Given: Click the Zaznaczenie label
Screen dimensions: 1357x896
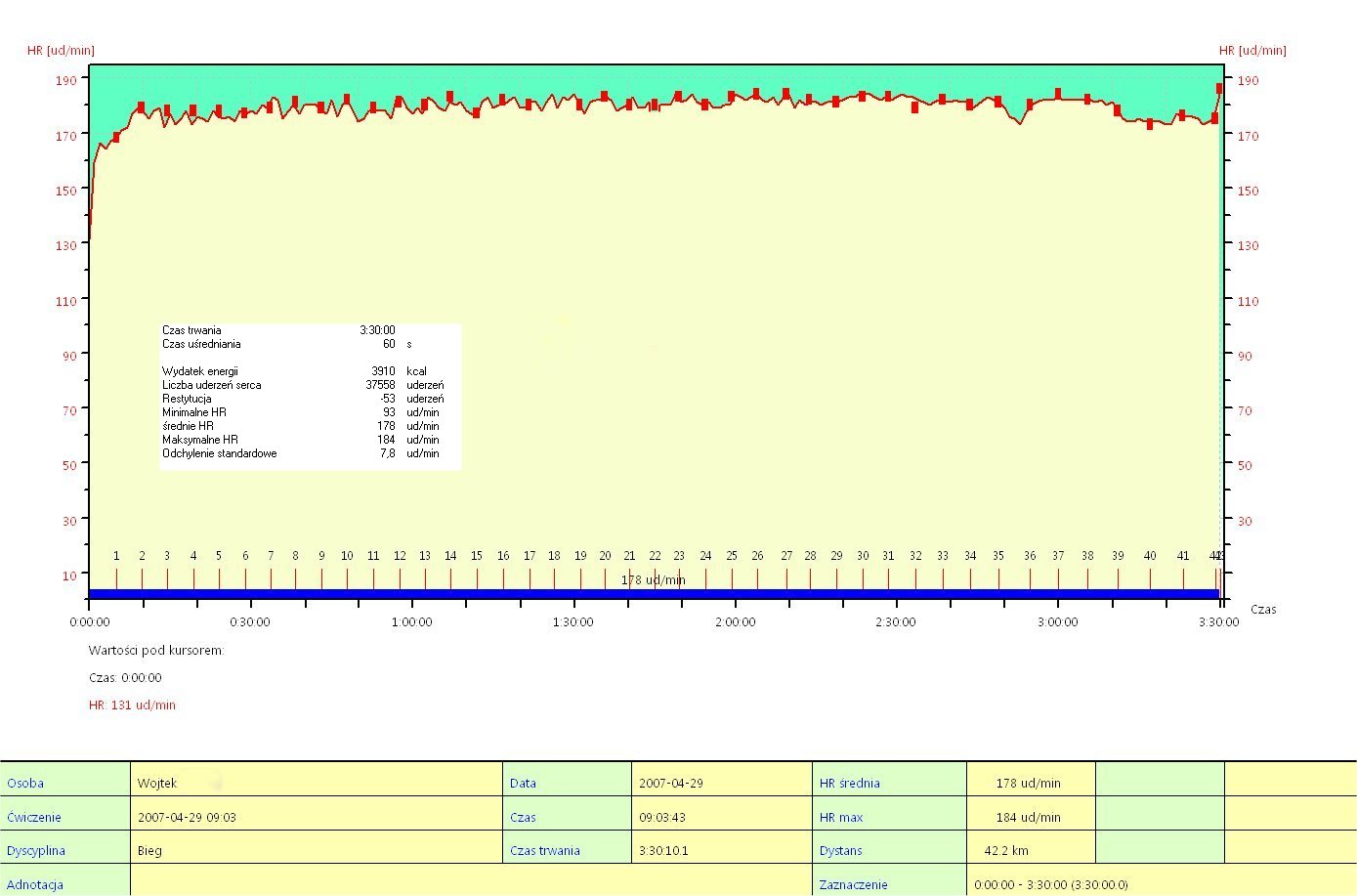Looking at the screenshot, I should 853,884.
